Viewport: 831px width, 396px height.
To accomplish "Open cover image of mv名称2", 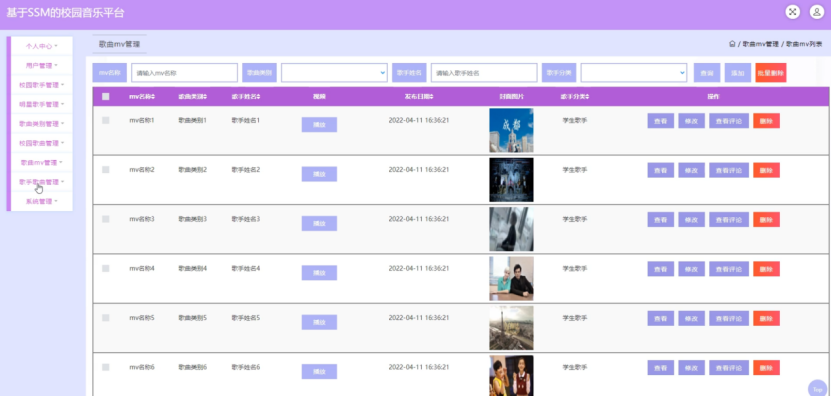I will 511,180.
